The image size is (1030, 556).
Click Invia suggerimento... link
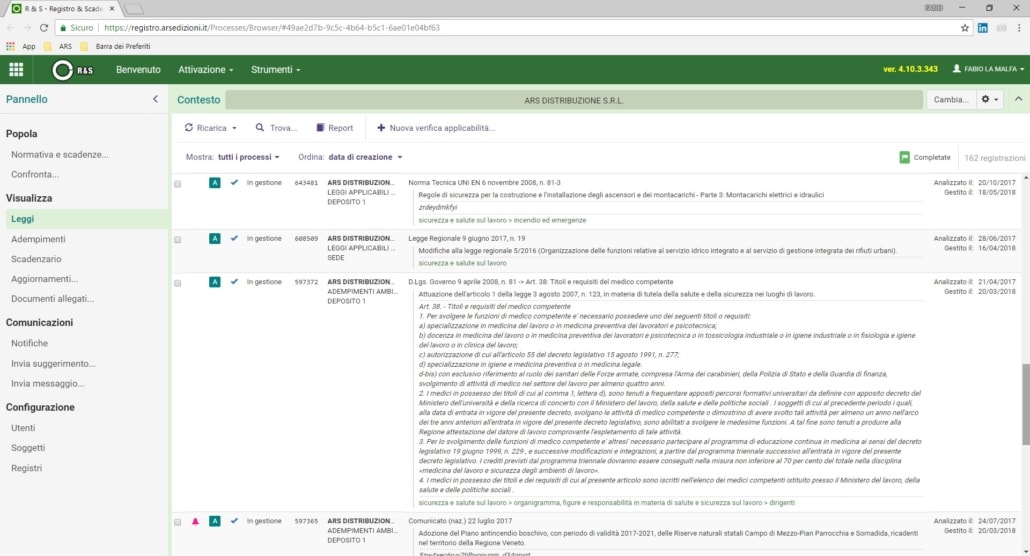click(x=53, y=363)
